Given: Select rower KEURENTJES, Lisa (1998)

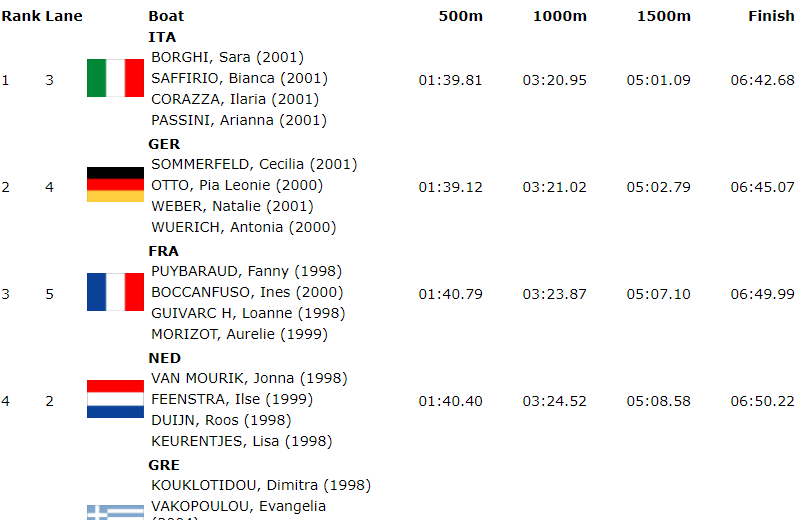Looking at the screenshot, I should click(241, 441).
